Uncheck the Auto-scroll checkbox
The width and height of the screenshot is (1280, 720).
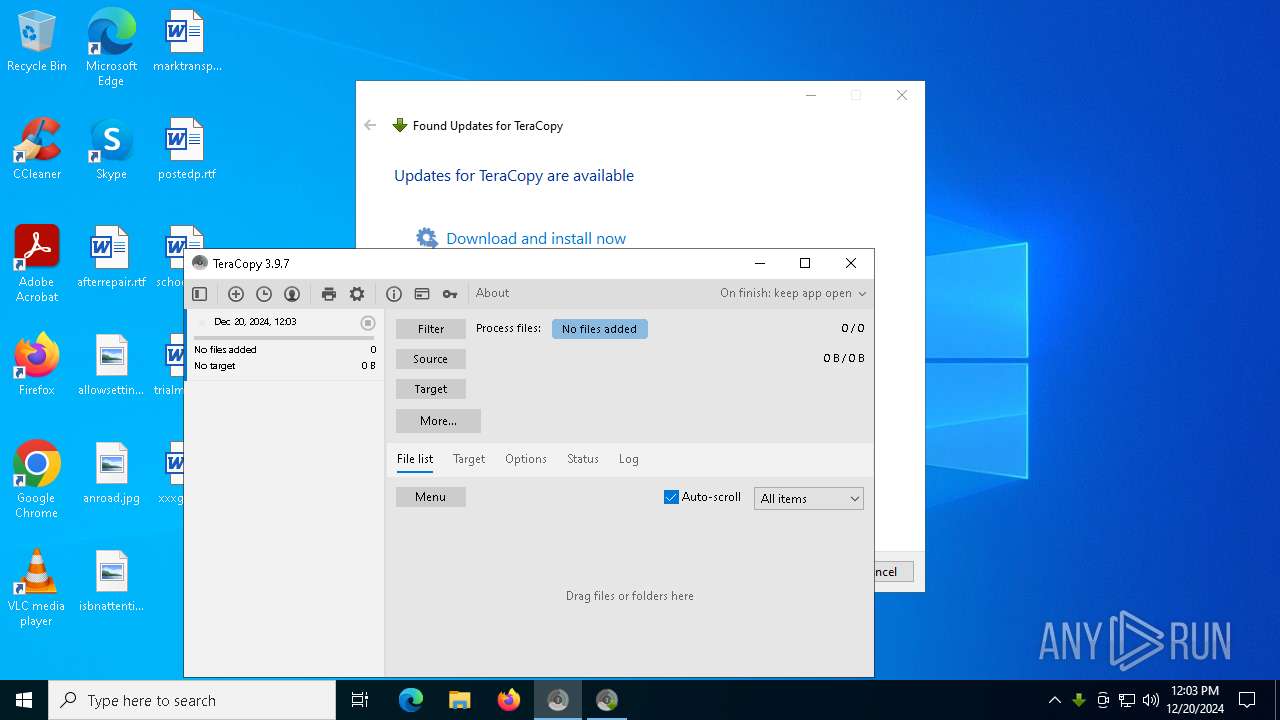tap(671, 497)
